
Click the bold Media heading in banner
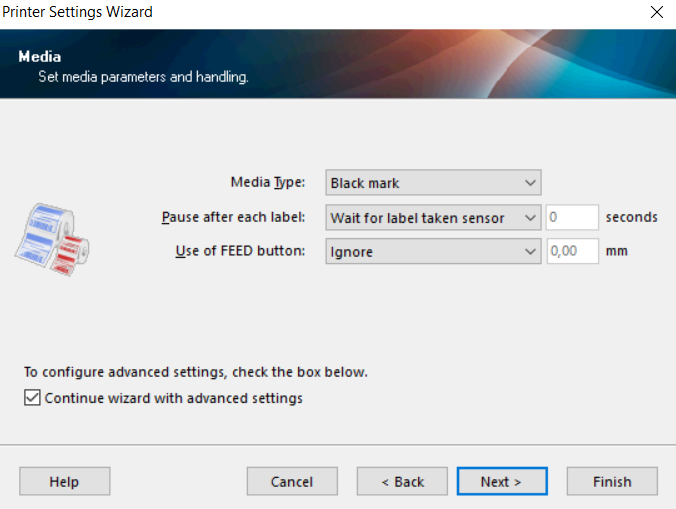click(40, 57)
